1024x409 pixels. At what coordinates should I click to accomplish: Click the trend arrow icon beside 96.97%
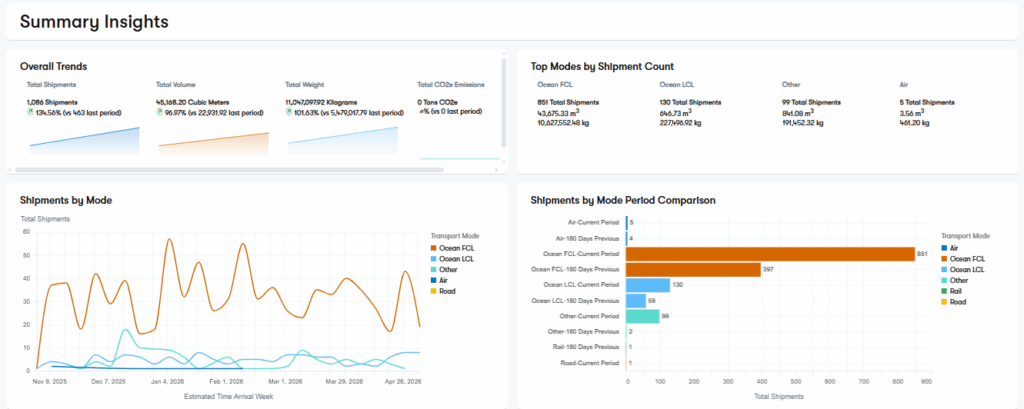point(159,112)
